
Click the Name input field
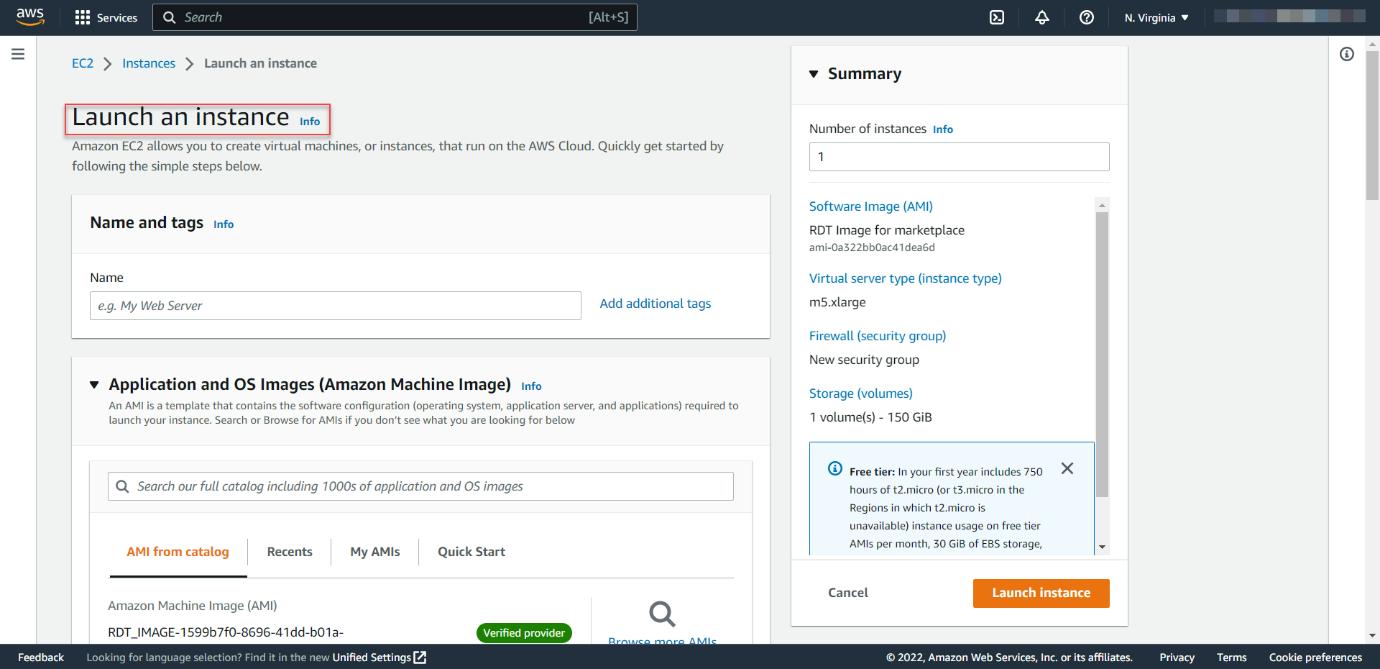coord(336,305)
